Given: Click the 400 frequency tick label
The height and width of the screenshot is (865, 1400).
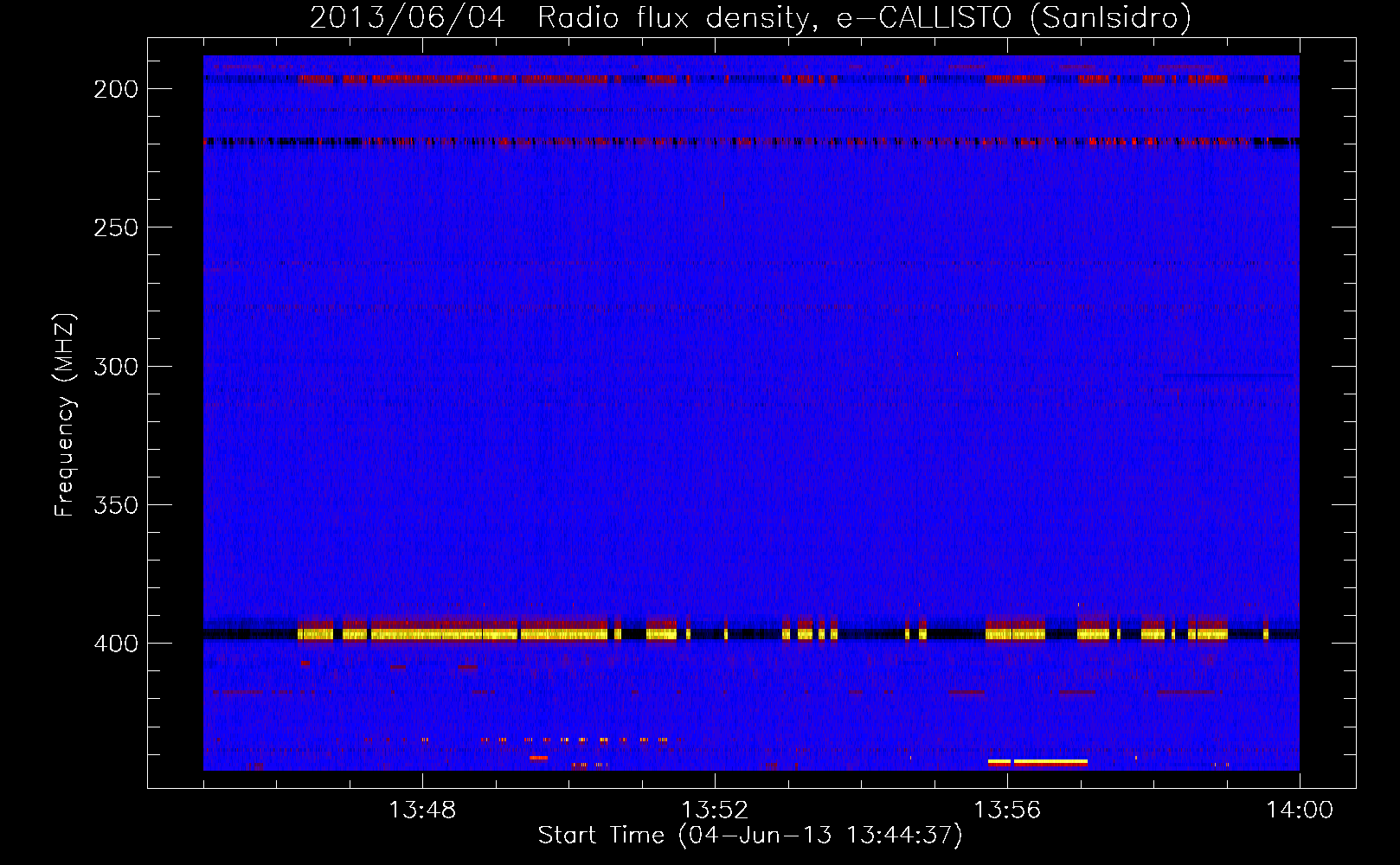Looking at the screenshot, I should pyautogui.click(x=116, y=644).
